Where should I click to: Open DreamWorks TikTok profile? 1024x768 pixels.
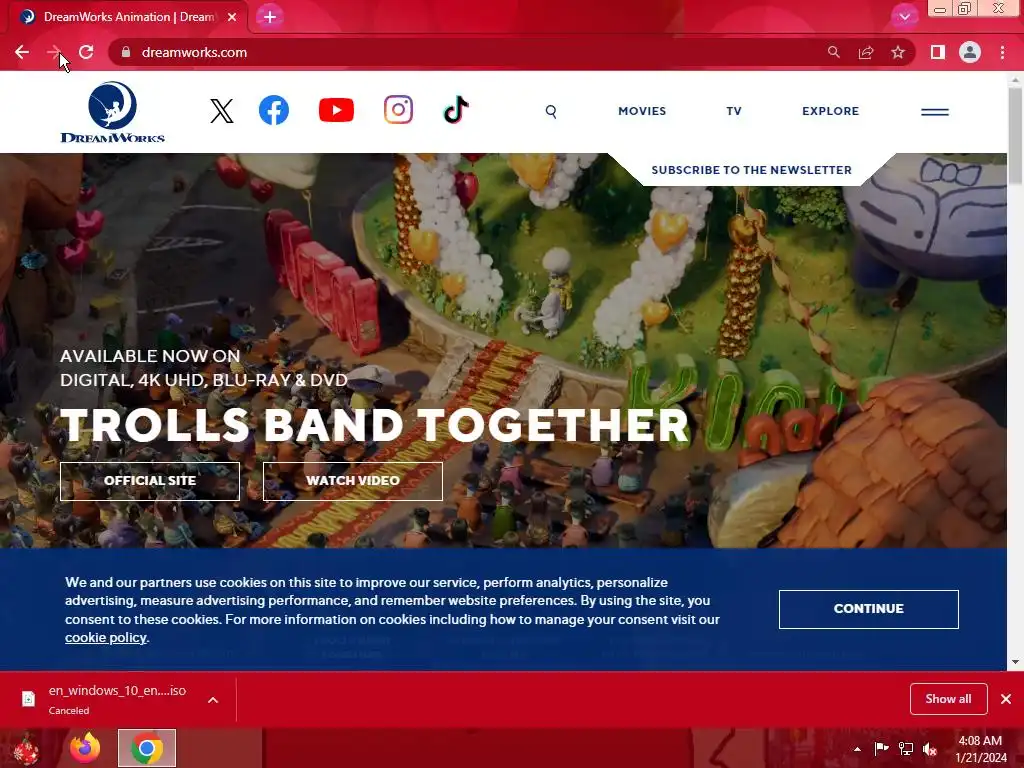coord(456,110)
